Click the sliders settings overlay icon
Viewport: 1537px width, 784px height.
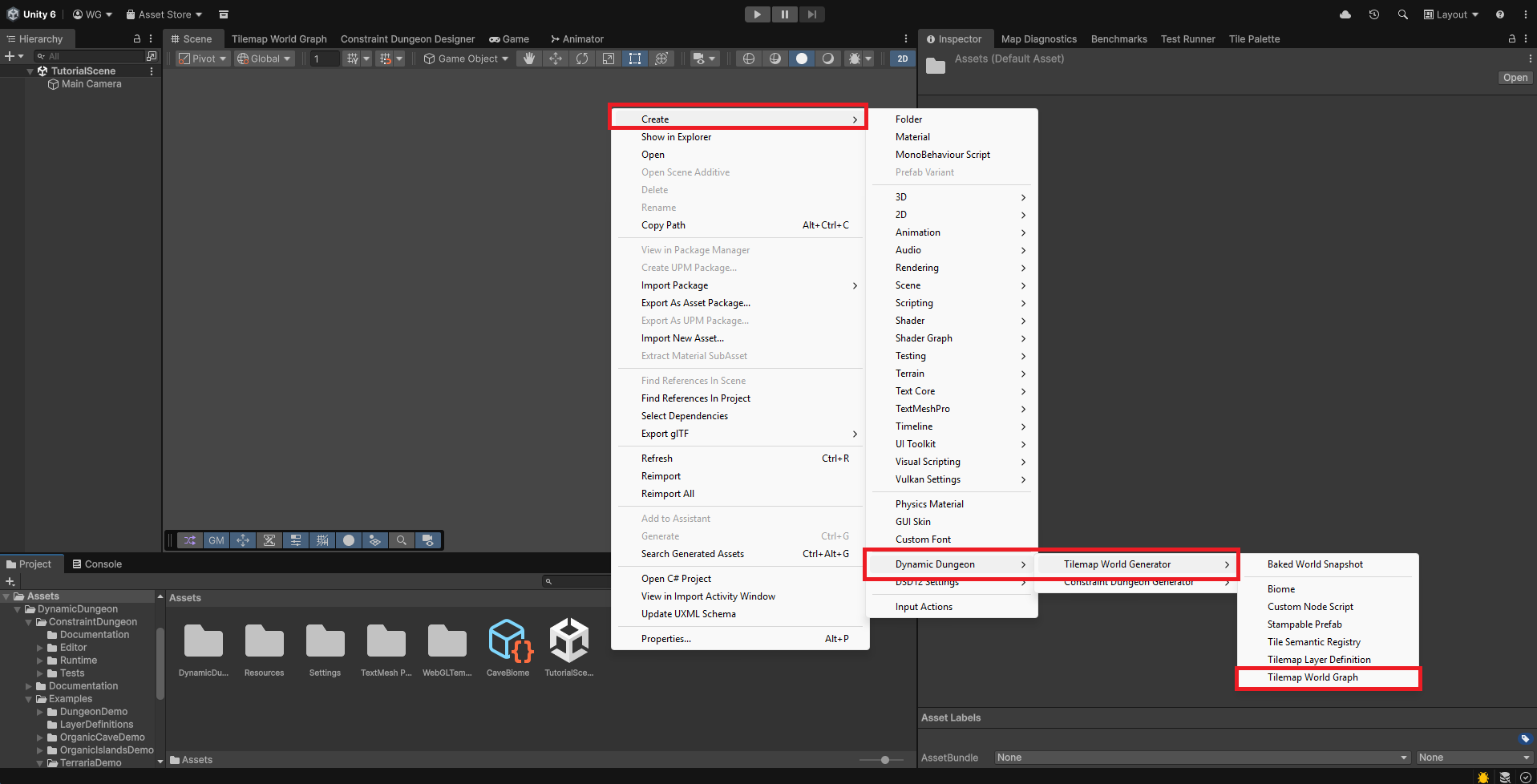click(x=296, y=540)
